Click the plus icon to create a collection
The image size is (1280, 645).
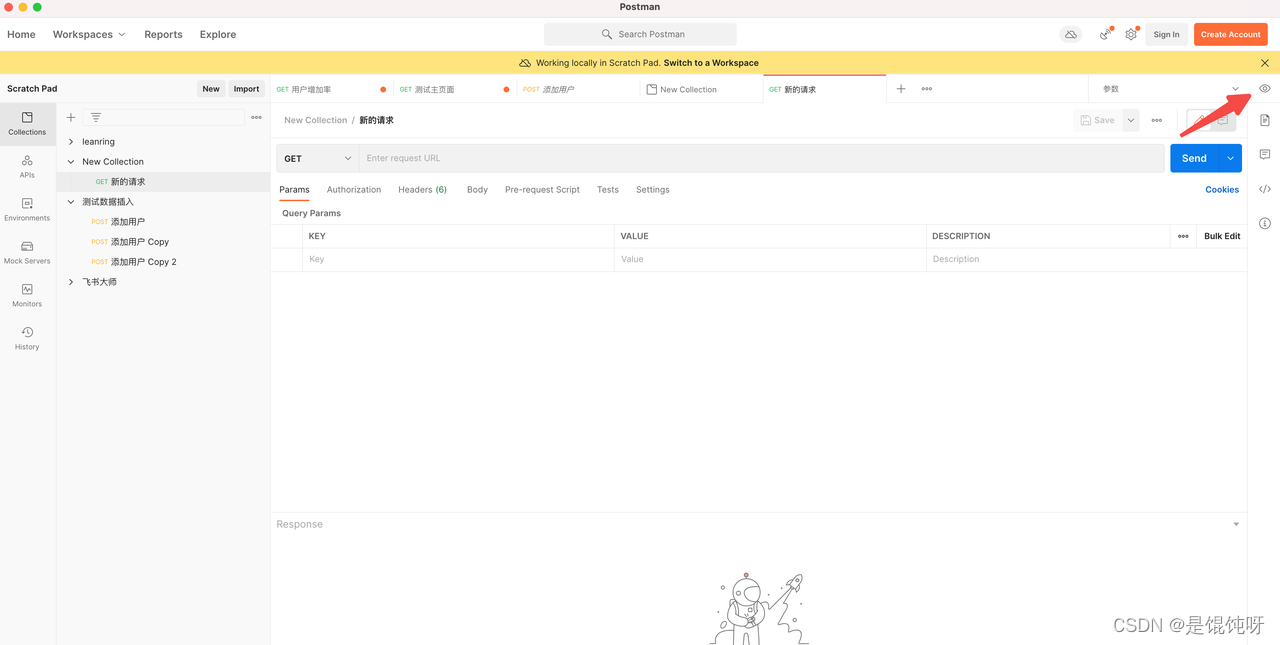click(71, 118)
